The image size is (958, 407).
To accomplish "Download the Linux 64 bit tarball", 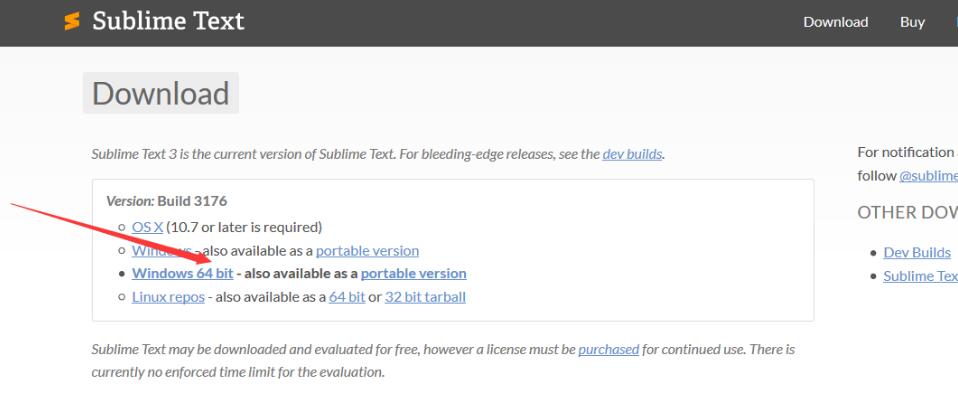I will coord(346,297).
